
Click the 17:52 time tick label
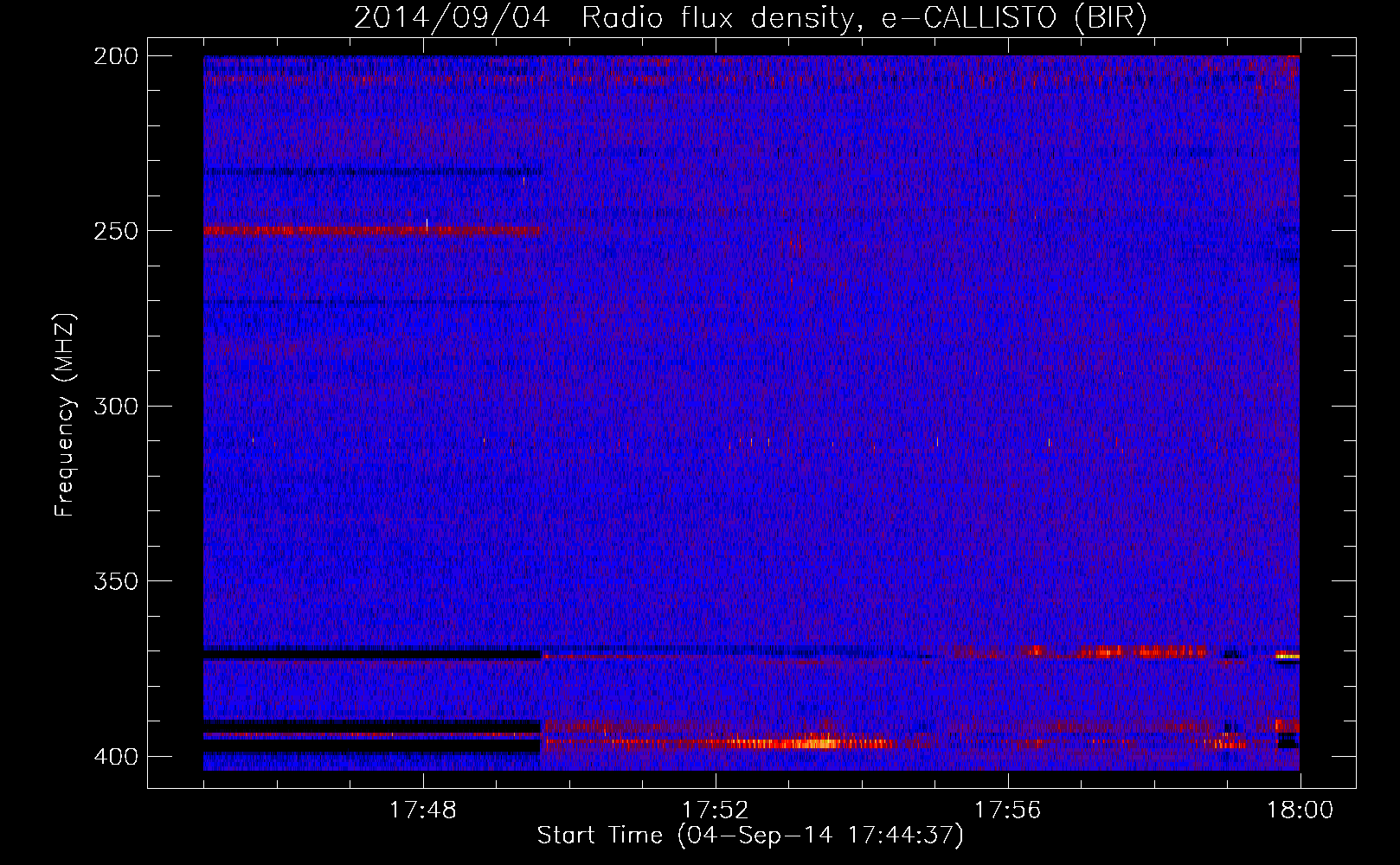[716, 811]
